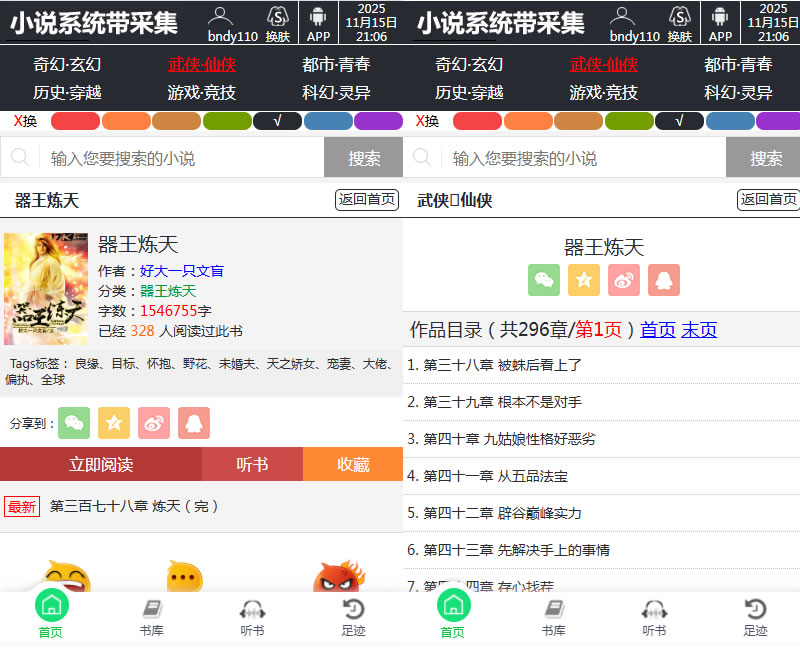Open 足迹 history icon in chapter list panel
The height and width of the screenshot is (649, 800).
coord(755,617)
